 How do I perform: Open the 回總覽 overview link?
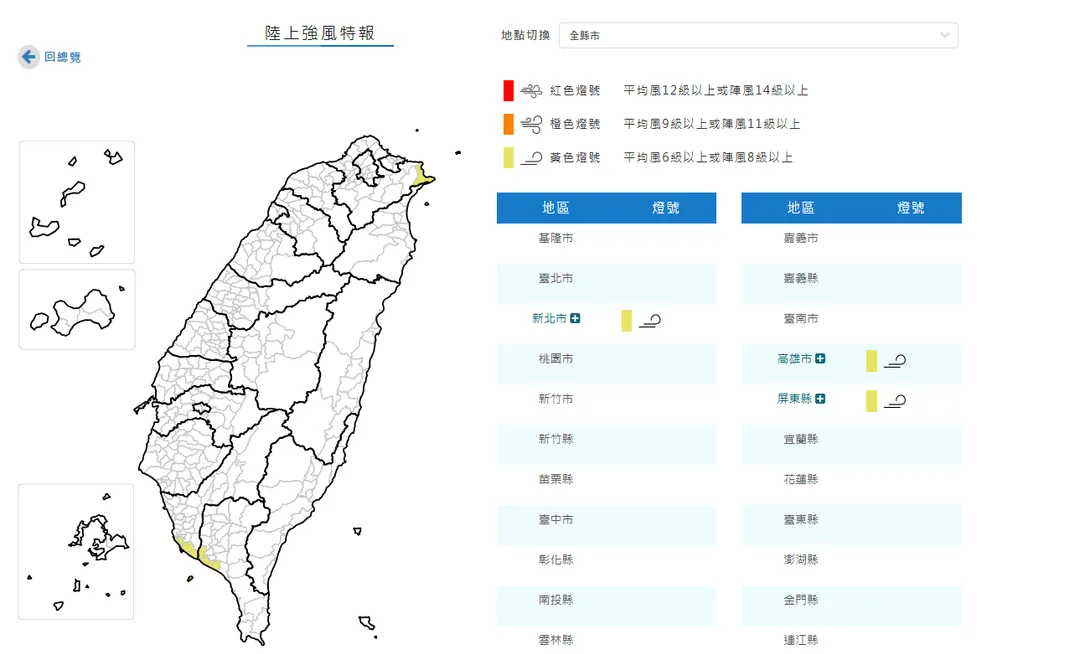[x=62, y=57]
